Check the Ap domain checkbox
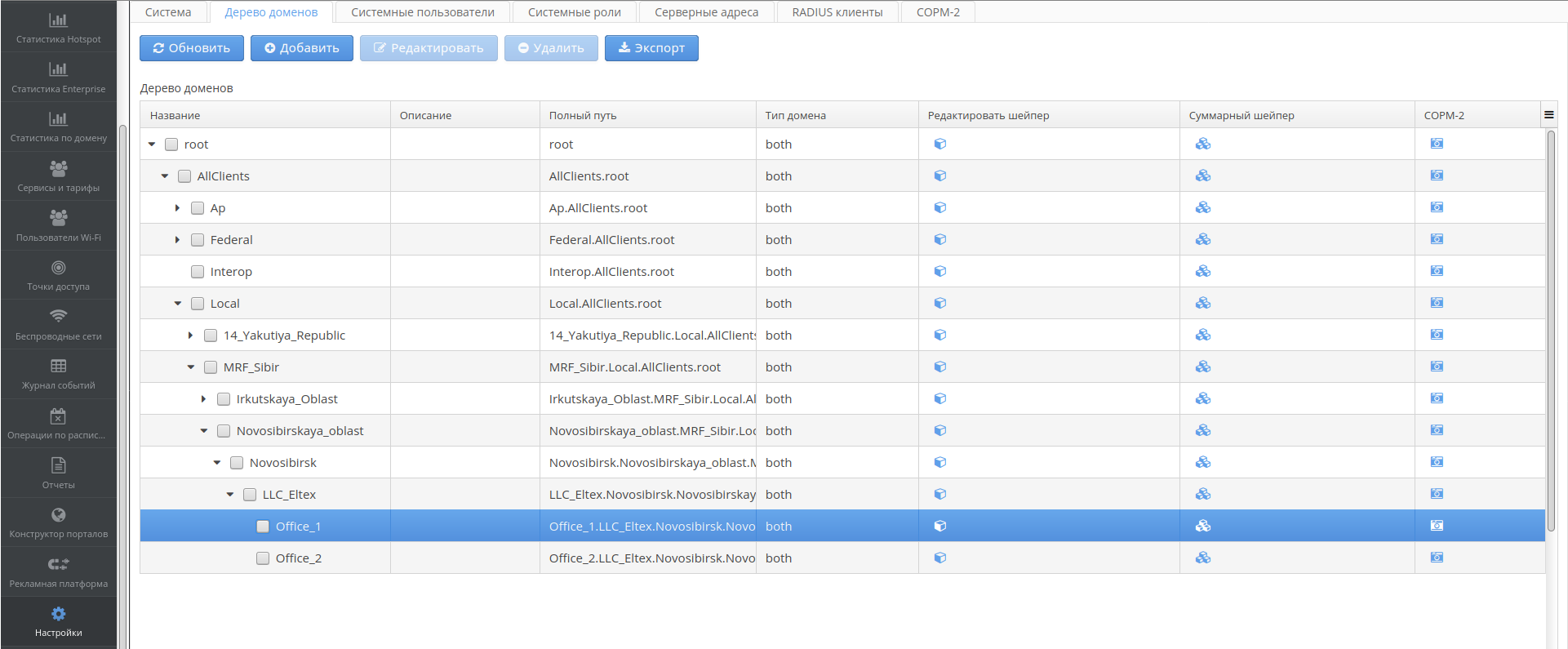1568x649 pixels. click(x=198, y=208)
